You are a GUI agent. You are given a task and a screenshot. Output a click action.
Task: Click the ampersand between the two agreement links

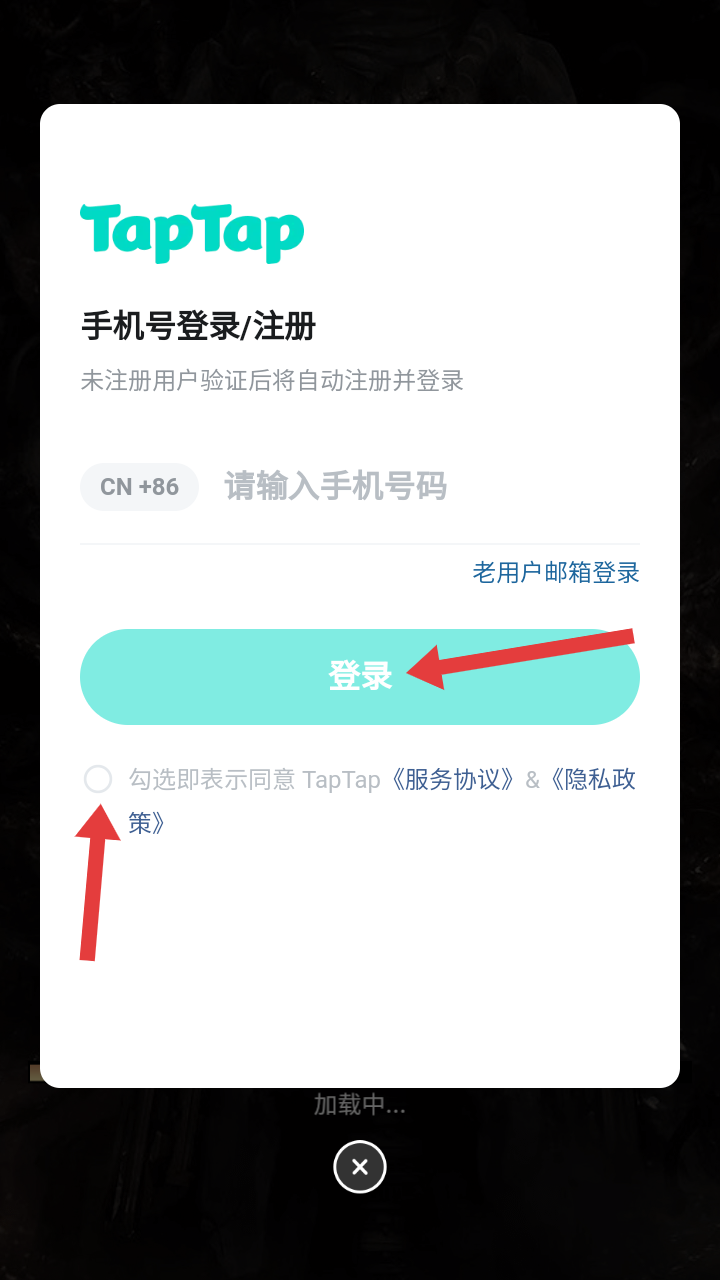532,780
